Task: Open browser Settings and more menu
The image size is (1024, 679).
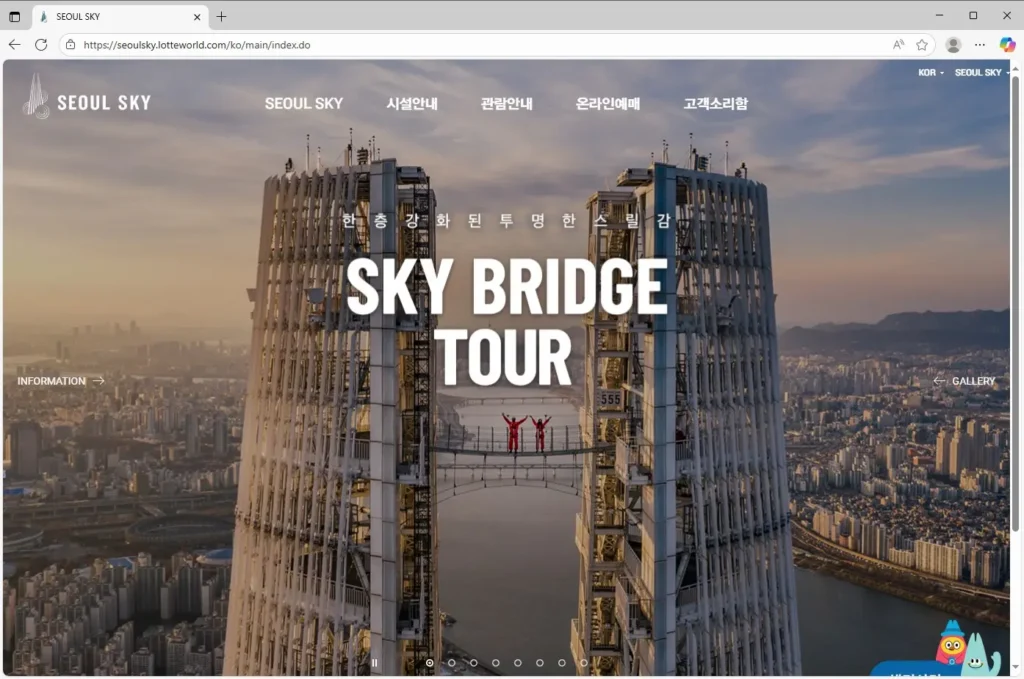Action: (x=980, y=45)
